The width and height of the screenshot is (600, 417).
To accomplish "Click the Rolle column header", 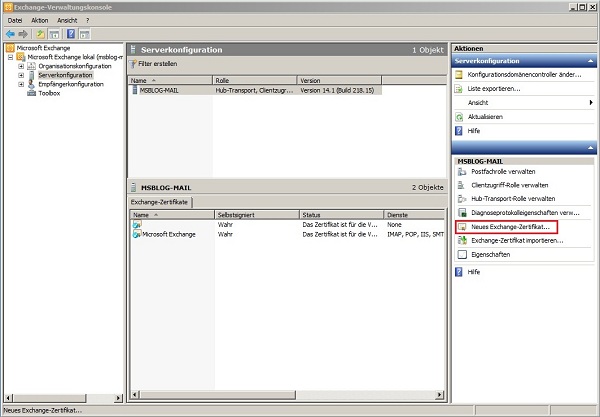I will [255, 80].
